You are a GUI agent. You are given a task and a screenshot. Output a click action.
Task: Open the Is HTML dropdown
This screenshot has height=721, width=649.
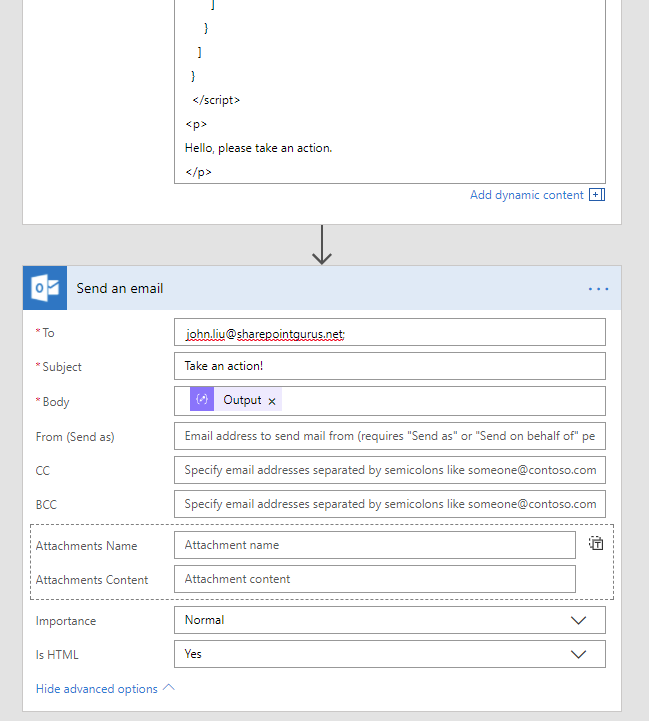coord(578,654)
